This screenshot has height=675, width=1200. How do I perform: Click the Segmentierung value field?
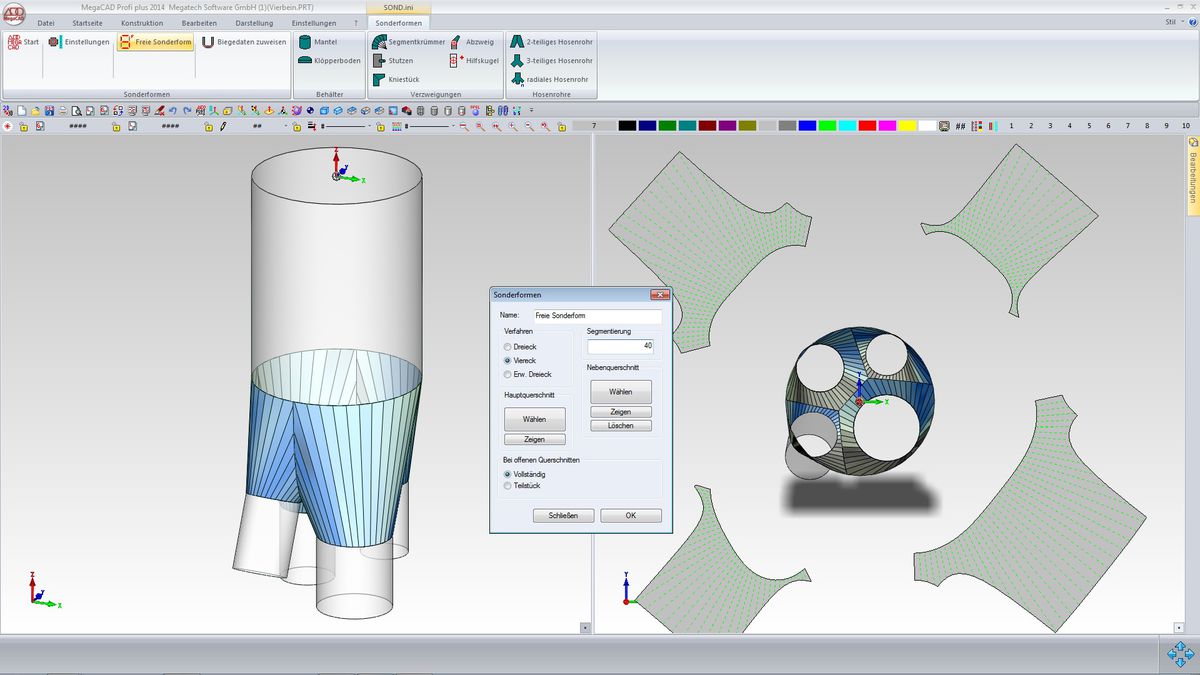click(x=620, y=346)
